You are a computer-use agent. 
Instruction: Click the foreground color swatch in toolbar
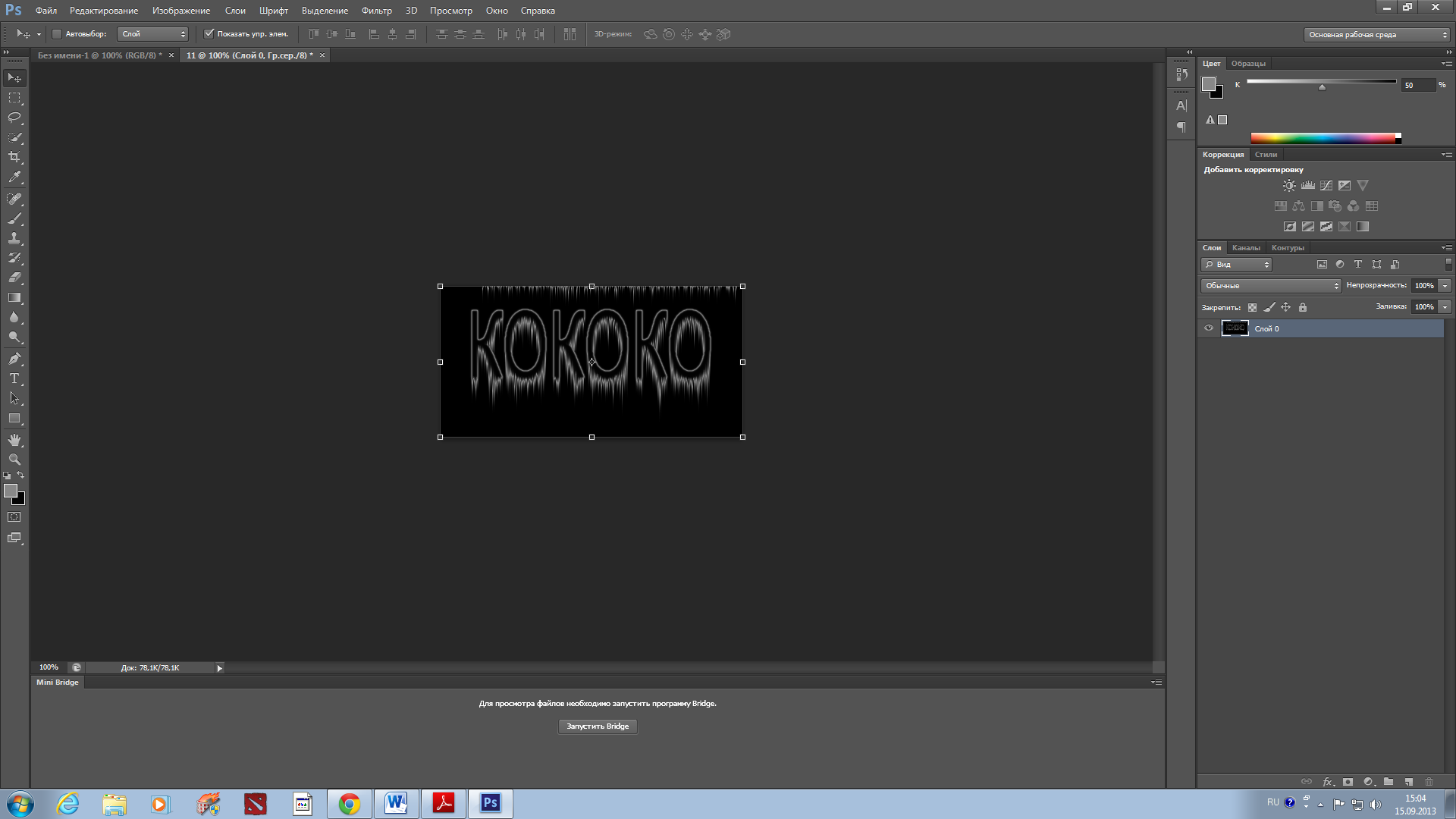click(11, 491)
